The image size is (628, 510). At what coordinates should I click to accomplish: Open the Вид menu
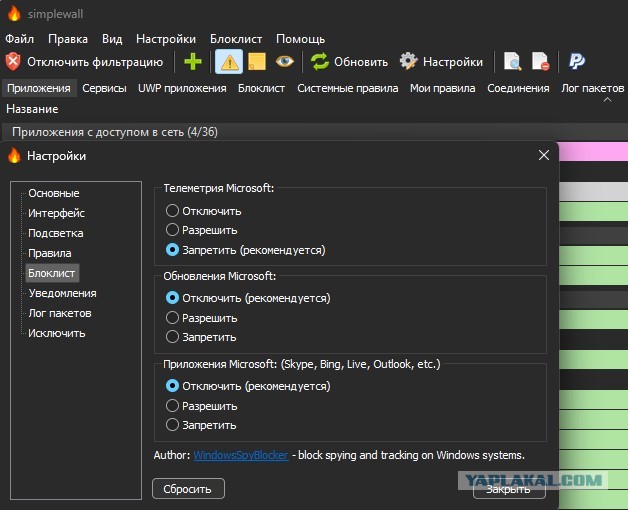pos(112,39)
